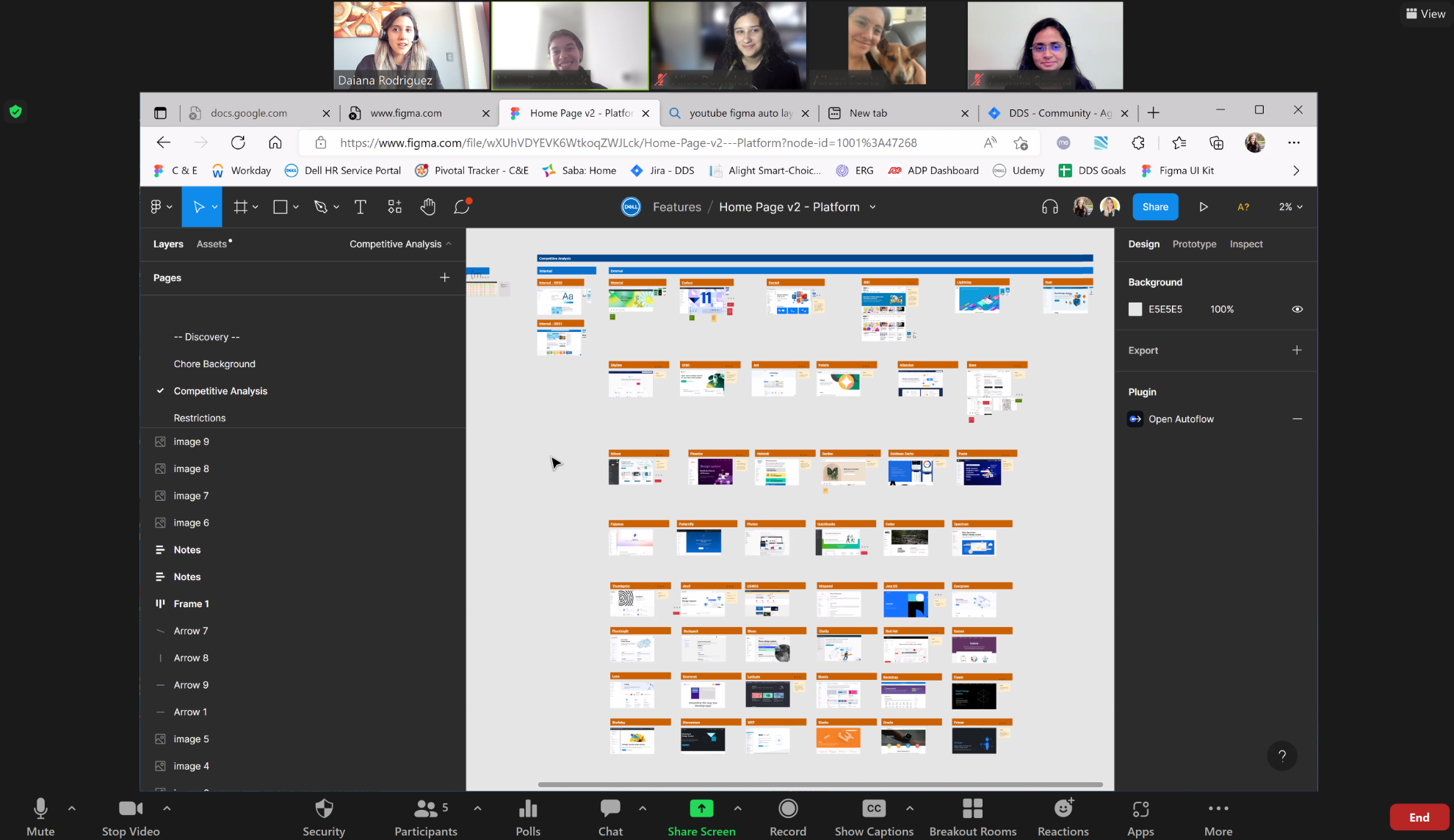1454x840 pixels.
Task: Switch to the Prototype tab
Action: coord(1194,244)
